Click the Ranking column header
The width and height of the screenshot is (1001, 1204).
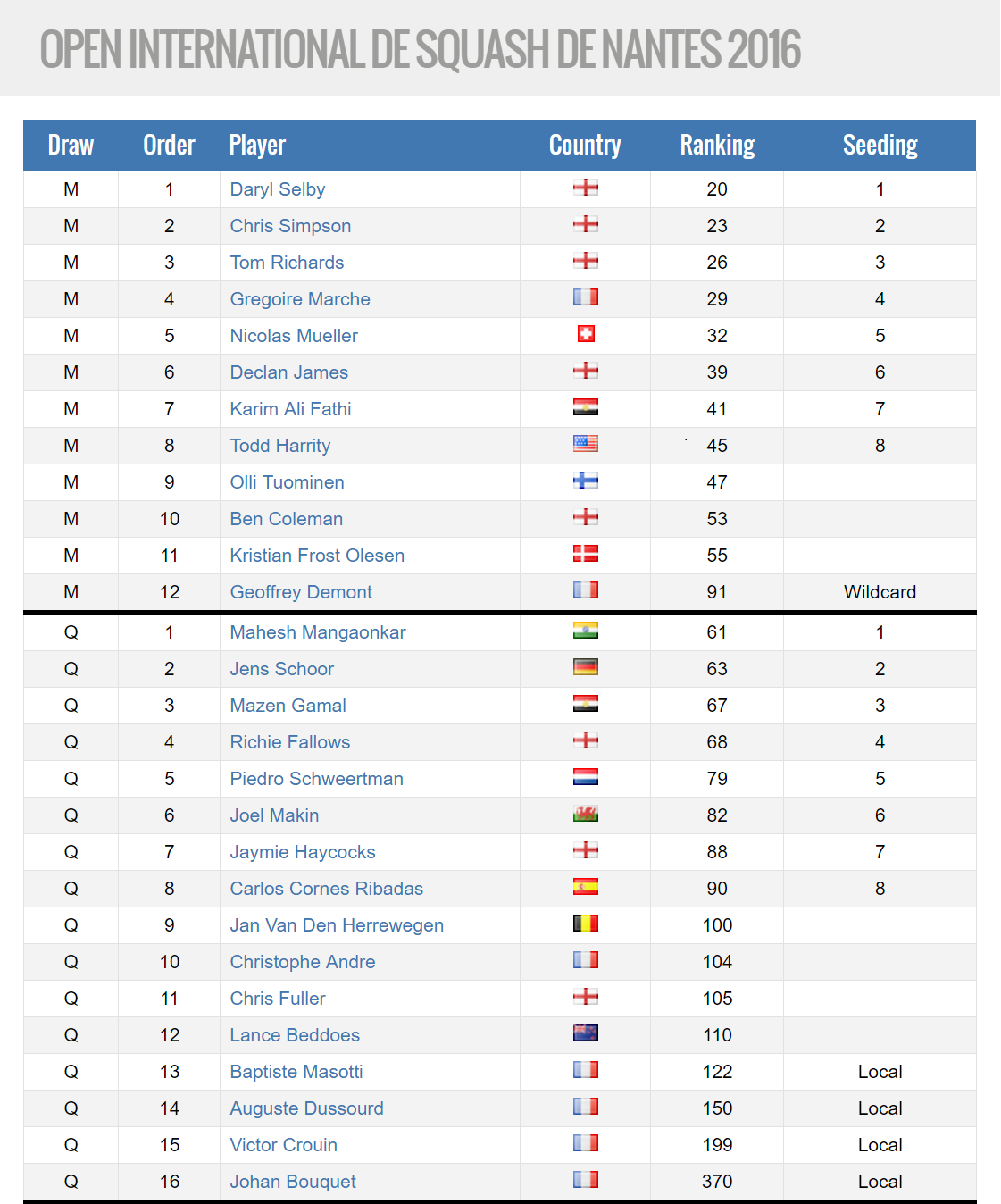tap(717, 145)
